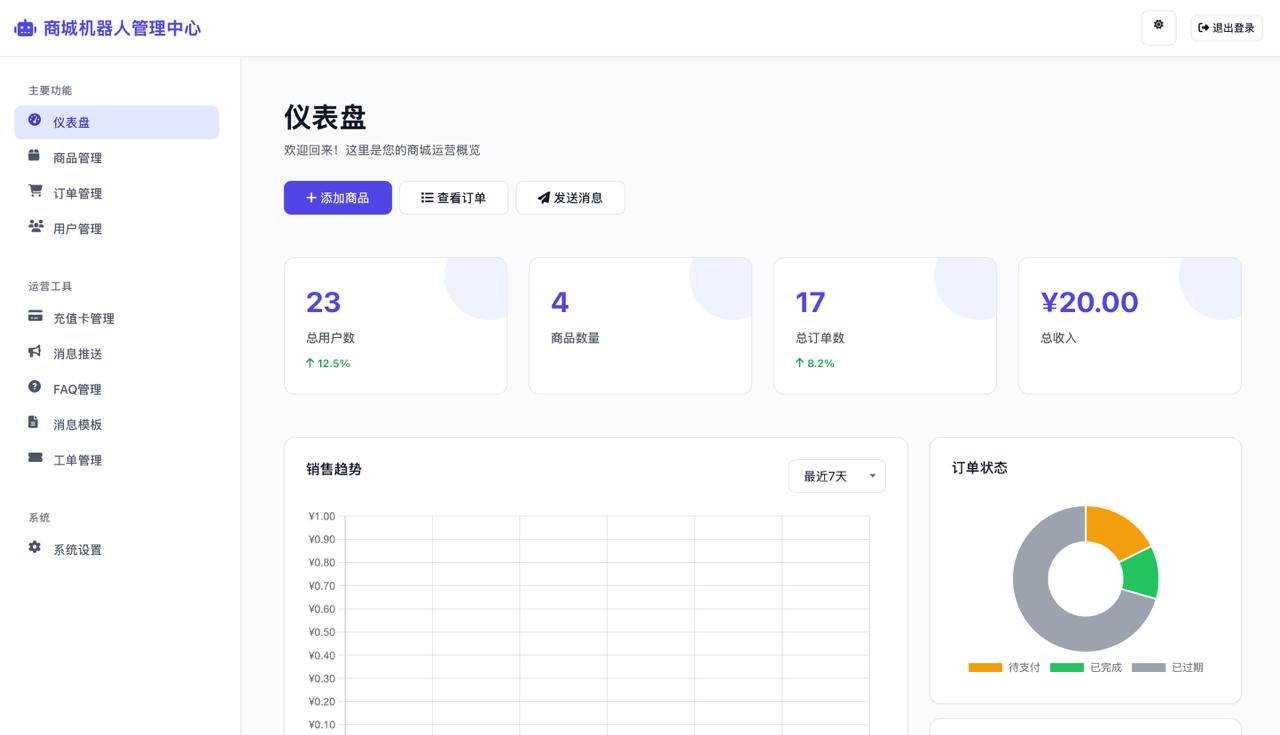The image size is (1280, 735).
Task: Click the 总收入 stat card
Action: tap(1129, 325)
